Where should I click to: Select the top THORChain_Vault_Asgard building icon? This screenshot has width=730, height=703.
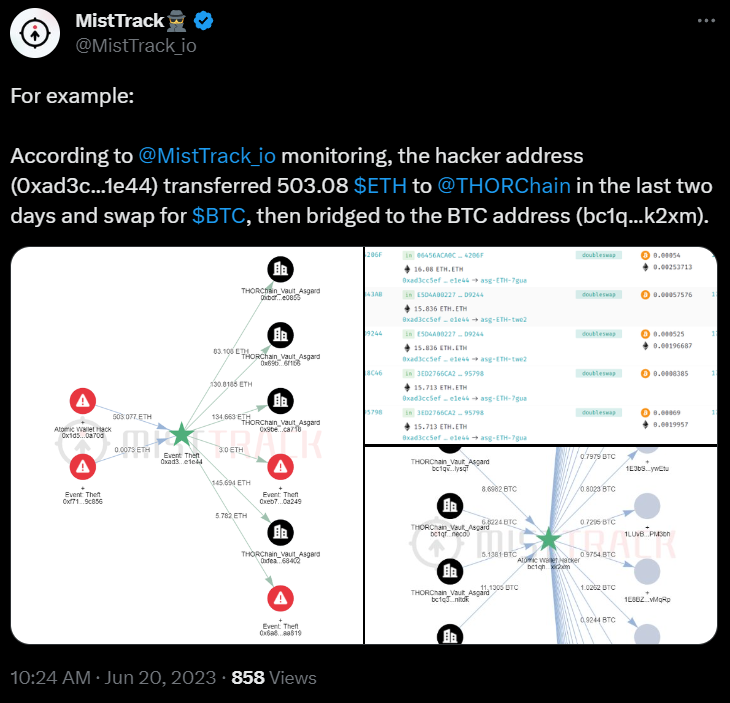[x=280, y=269]
